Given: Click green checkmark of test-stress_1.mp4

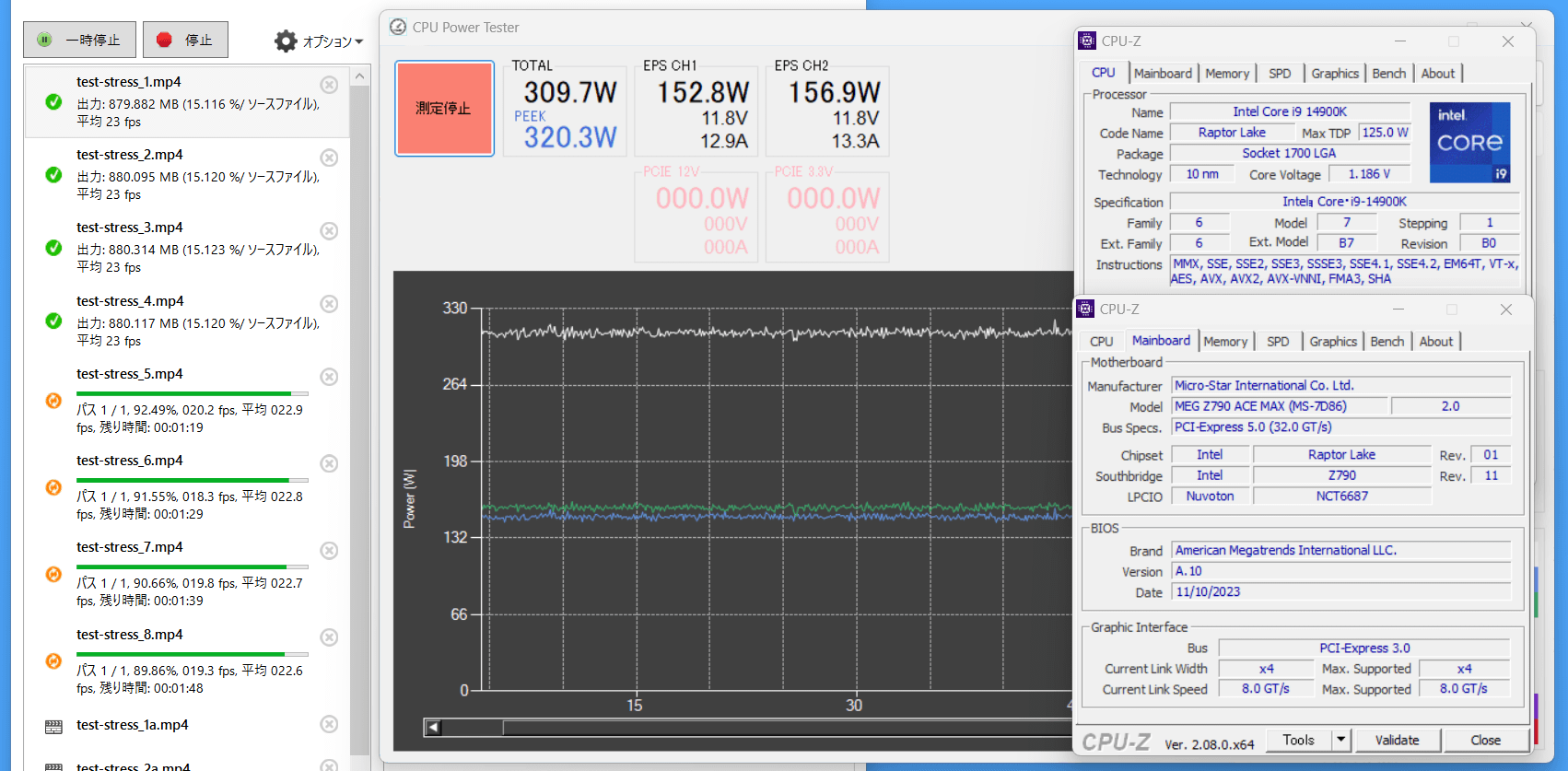Looking at the screenshot, I should (x=54, y=101).
